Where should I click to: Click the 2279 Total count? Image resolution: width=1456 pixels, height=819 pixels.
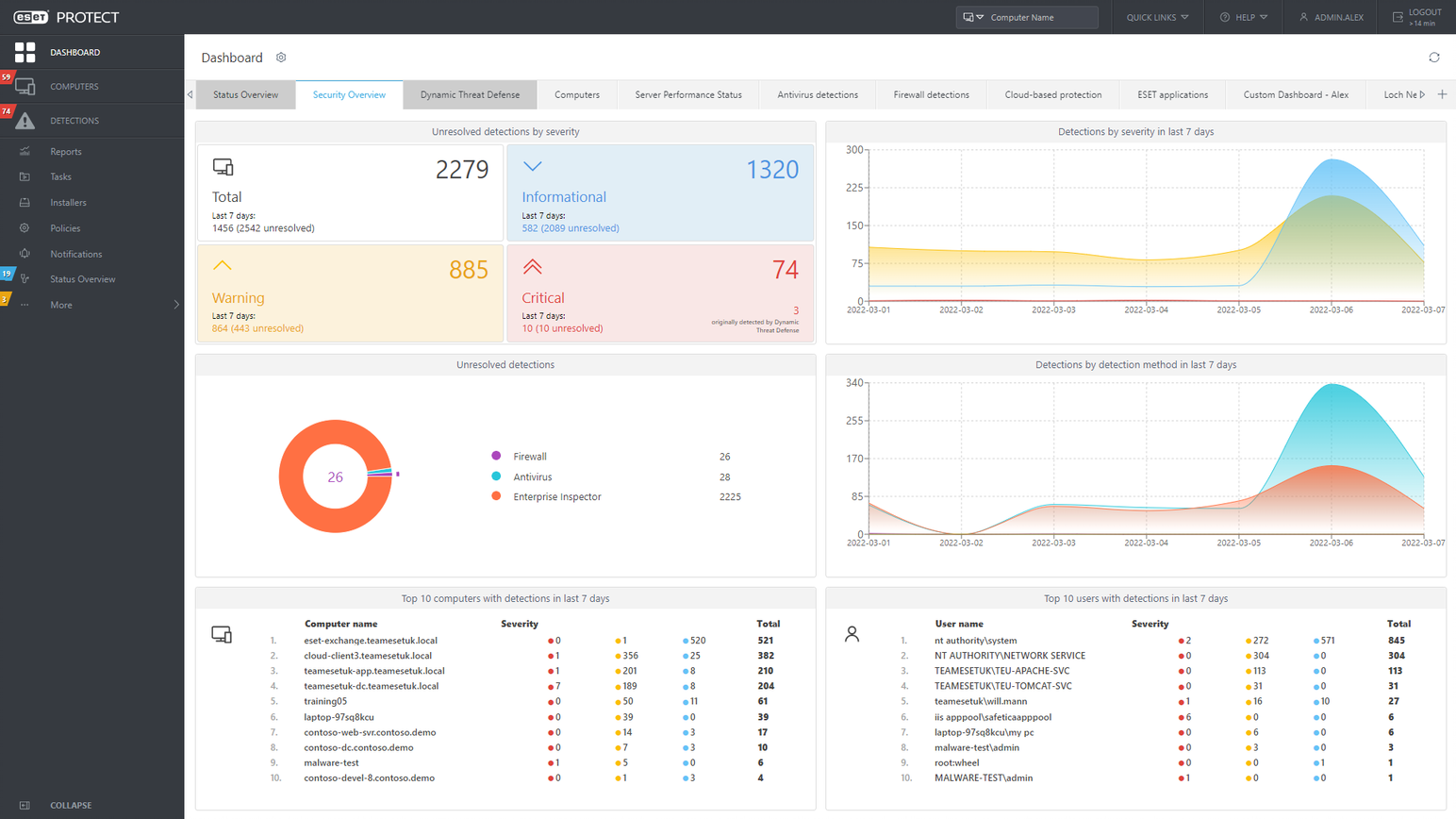tap(462, 169)
